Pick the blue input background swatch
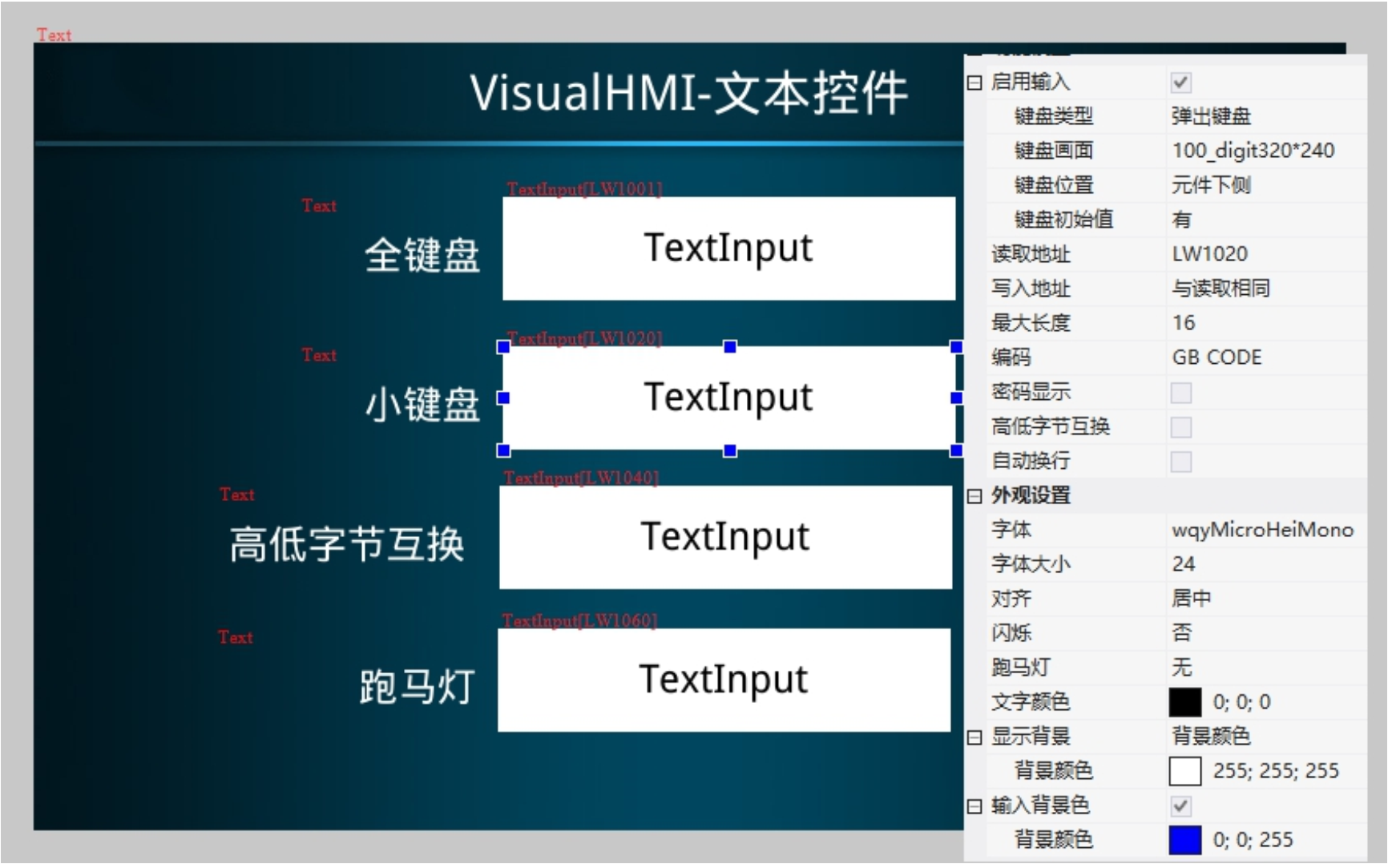Screen dimensions: 1392x868 (x=1185, y=841)
